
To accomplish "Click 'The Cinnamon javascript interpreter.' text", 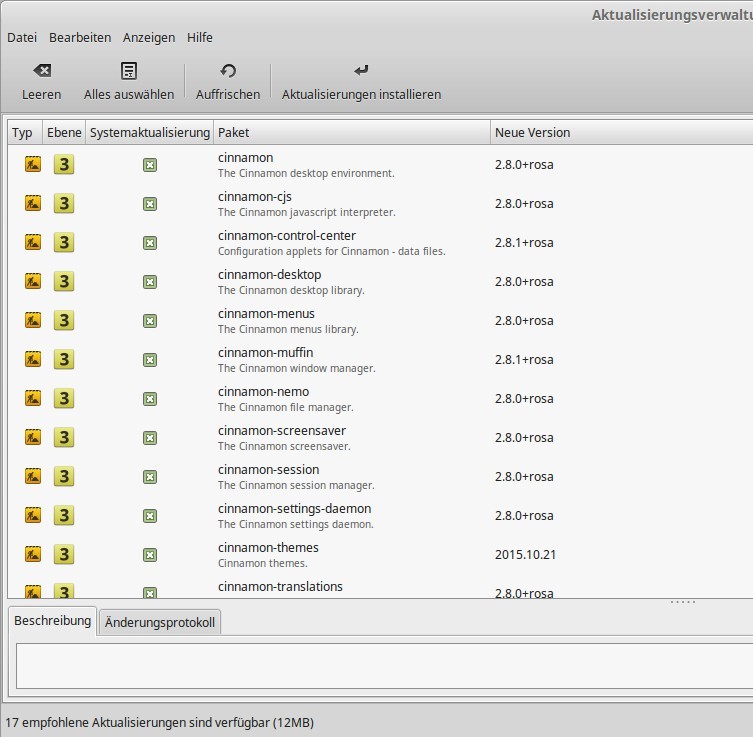I will pyautogui.click(x=306, y=212).
